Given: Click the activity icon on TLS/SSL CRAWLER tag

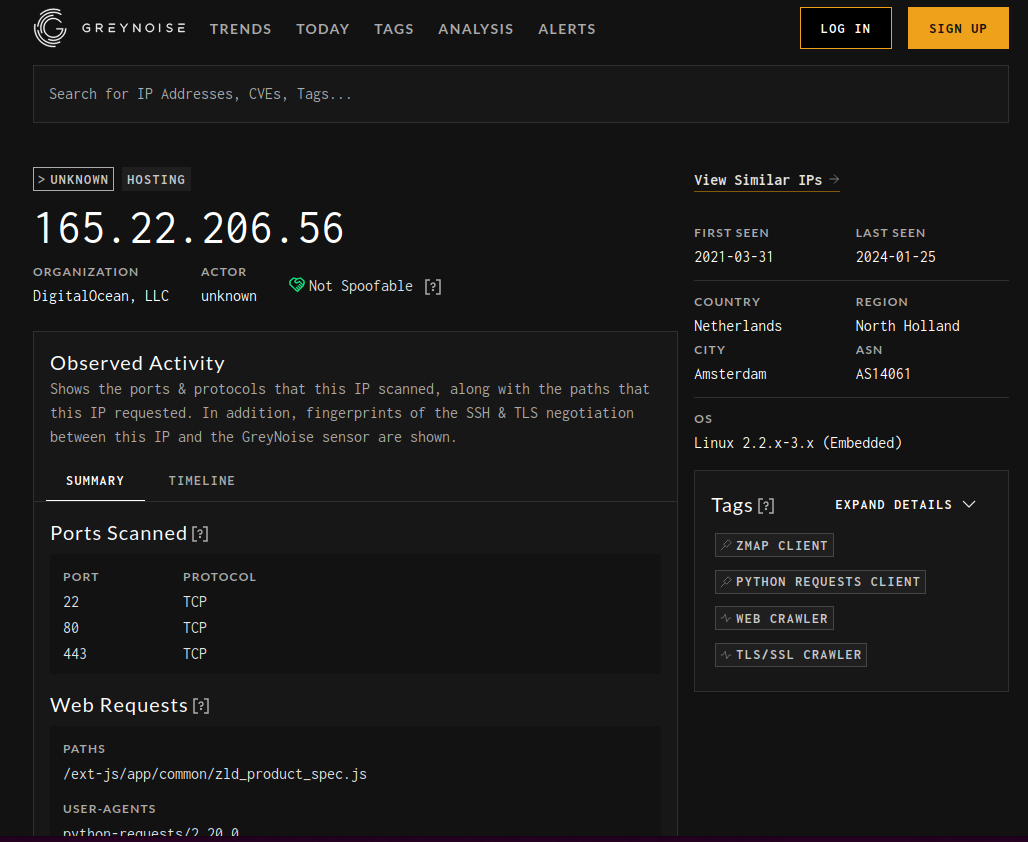Looking at the screenshot, I should click(x=727, y=655).
